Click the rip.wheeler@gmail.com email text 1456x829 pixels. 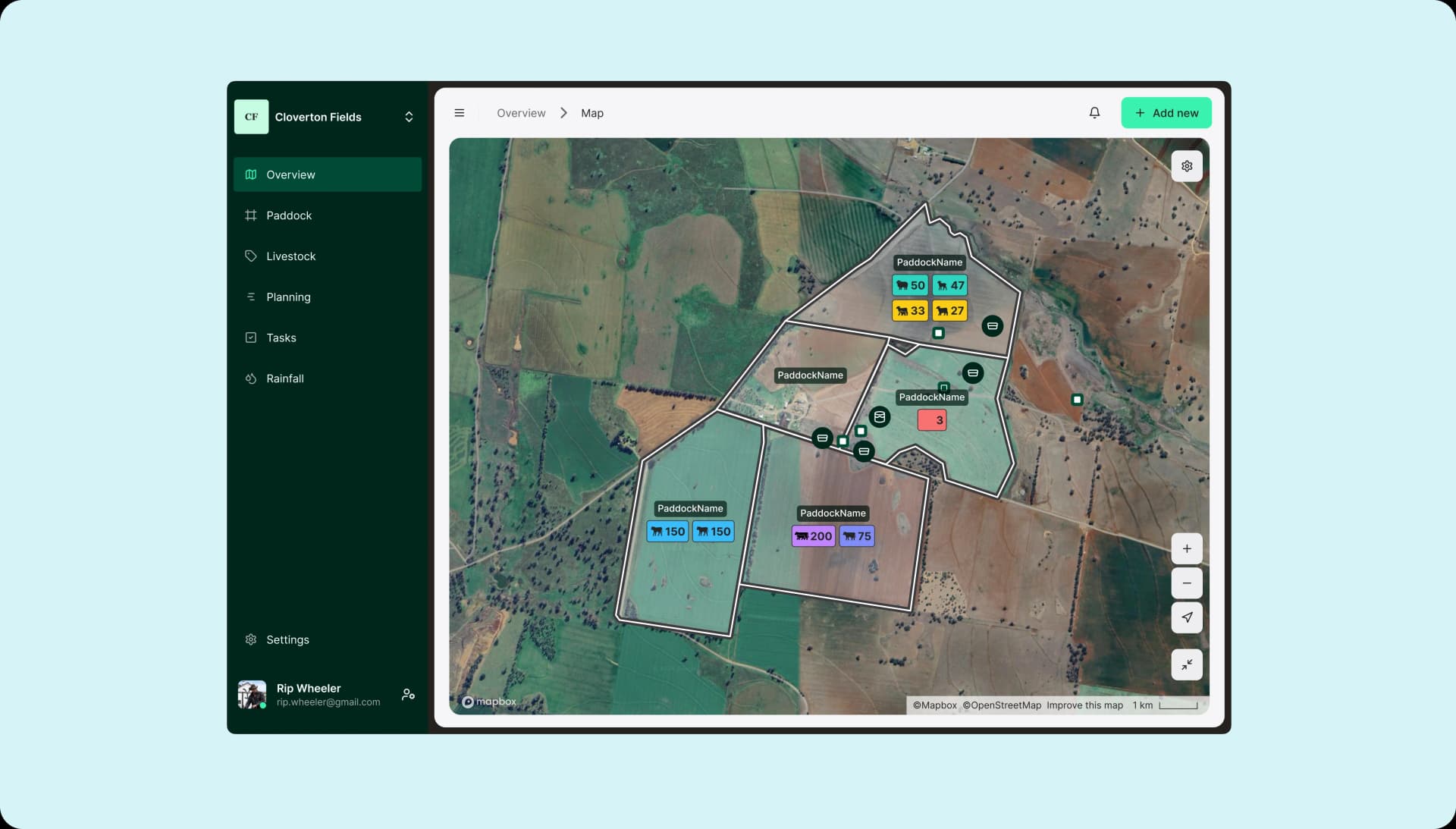(328, 702)
